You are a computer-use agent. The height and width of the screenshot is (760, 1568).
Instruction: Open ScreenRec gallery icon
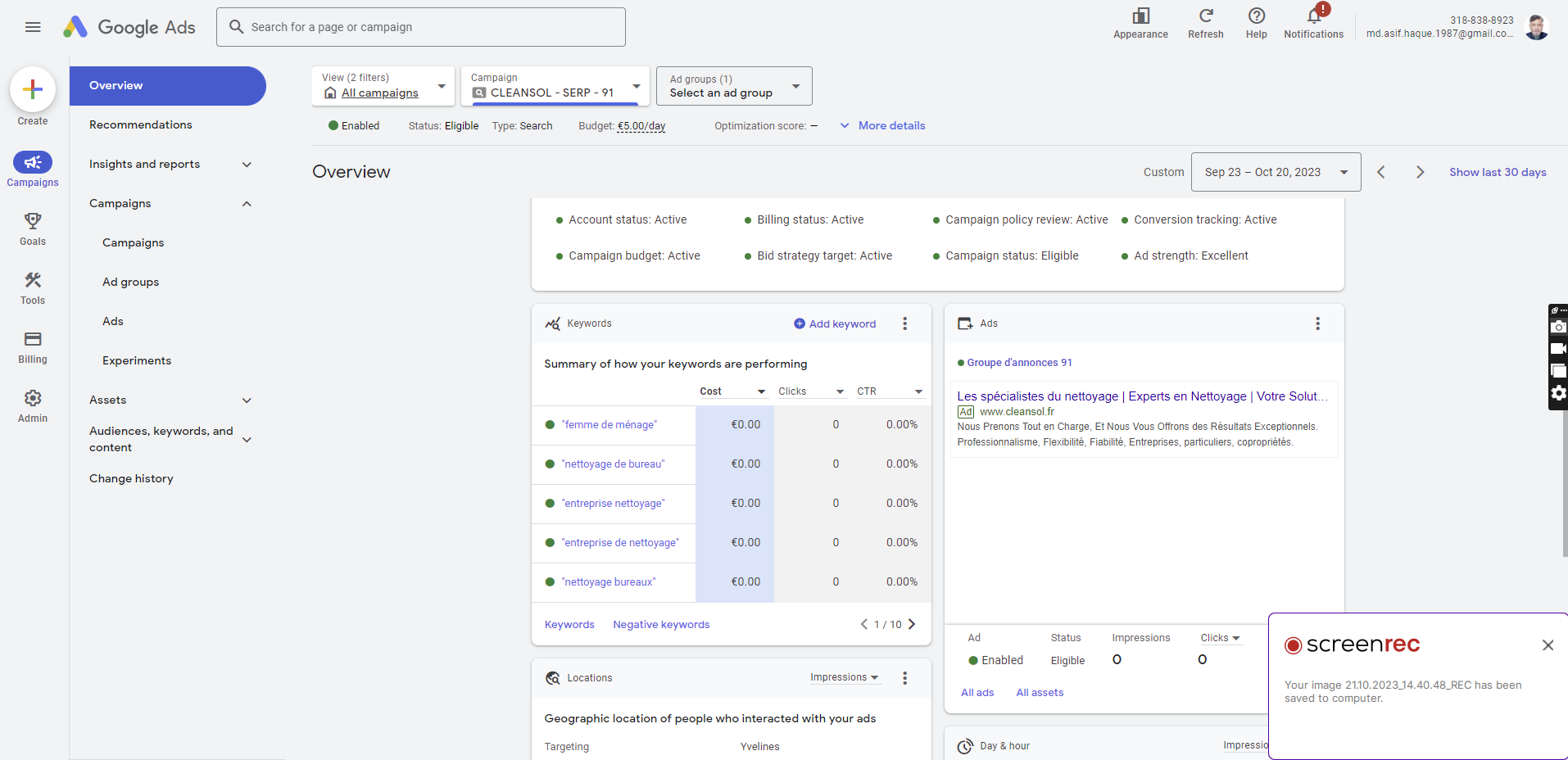click(x=1559, y=371)
